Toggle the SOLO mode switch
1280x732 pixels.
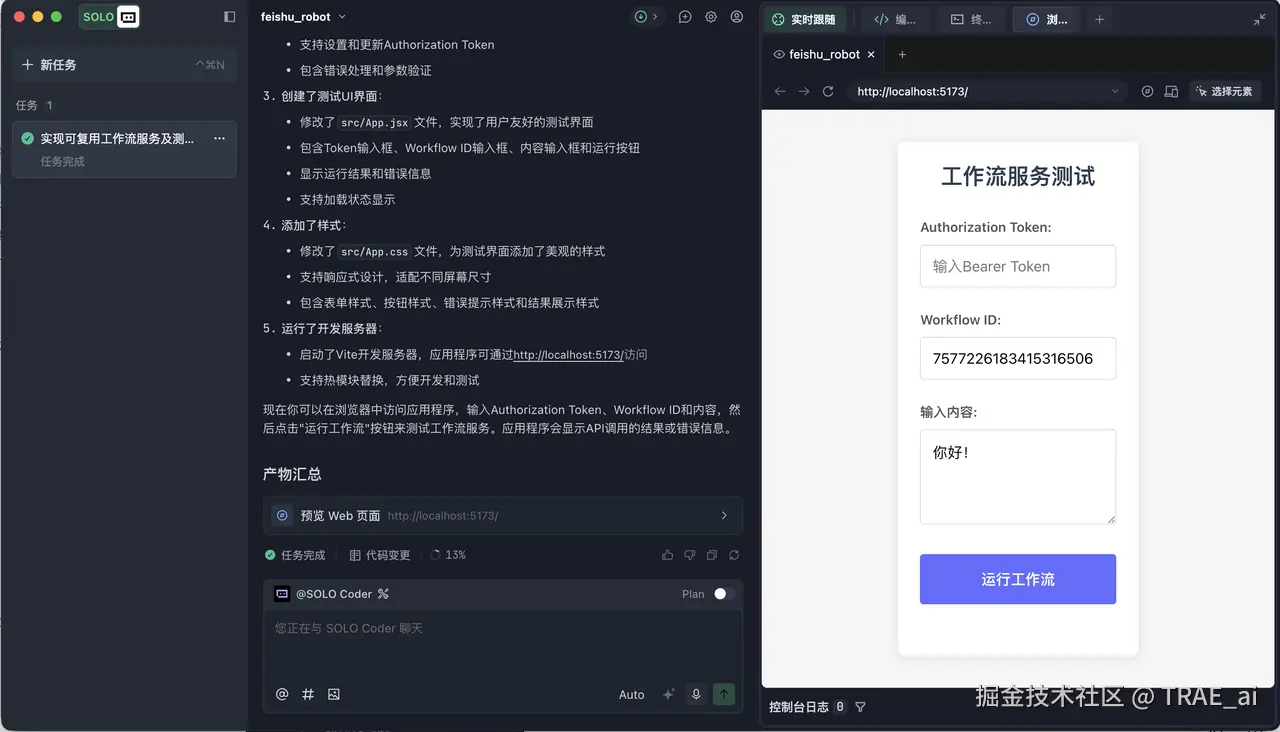coord(109,17)
